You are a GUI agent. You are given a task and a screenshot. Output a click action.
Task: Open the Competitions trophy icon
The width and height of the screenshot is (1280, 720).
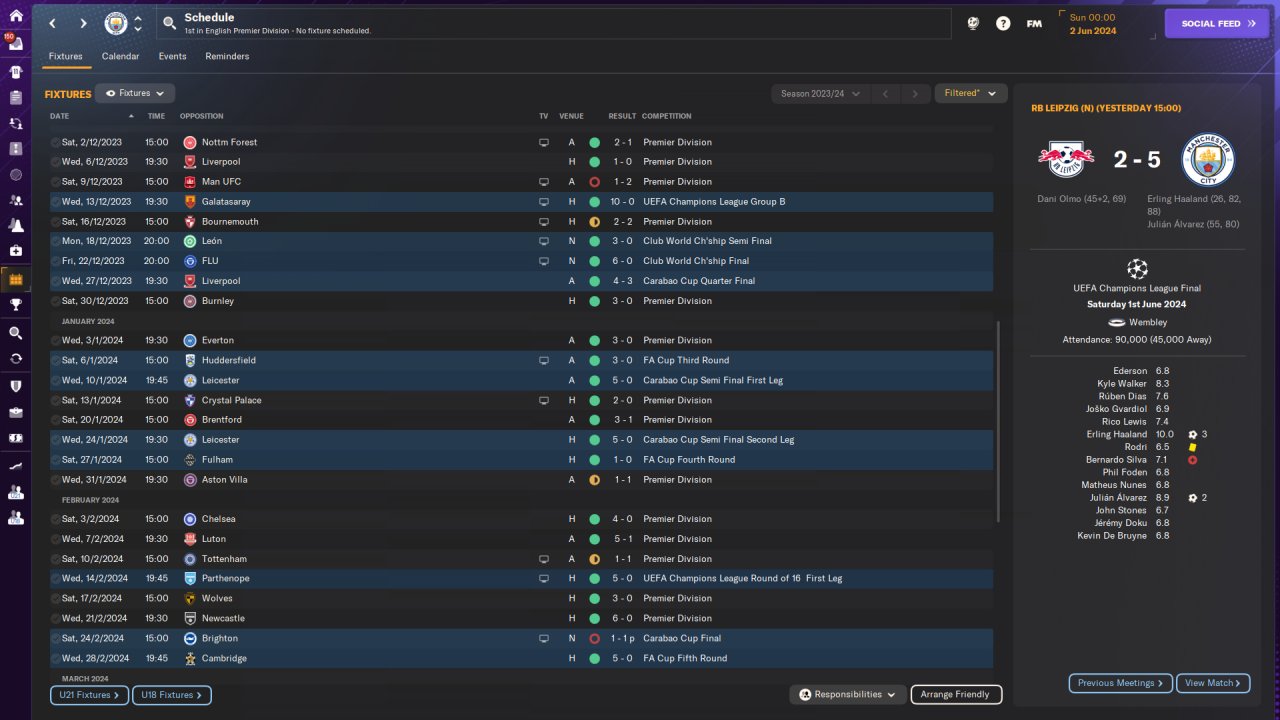15,306
